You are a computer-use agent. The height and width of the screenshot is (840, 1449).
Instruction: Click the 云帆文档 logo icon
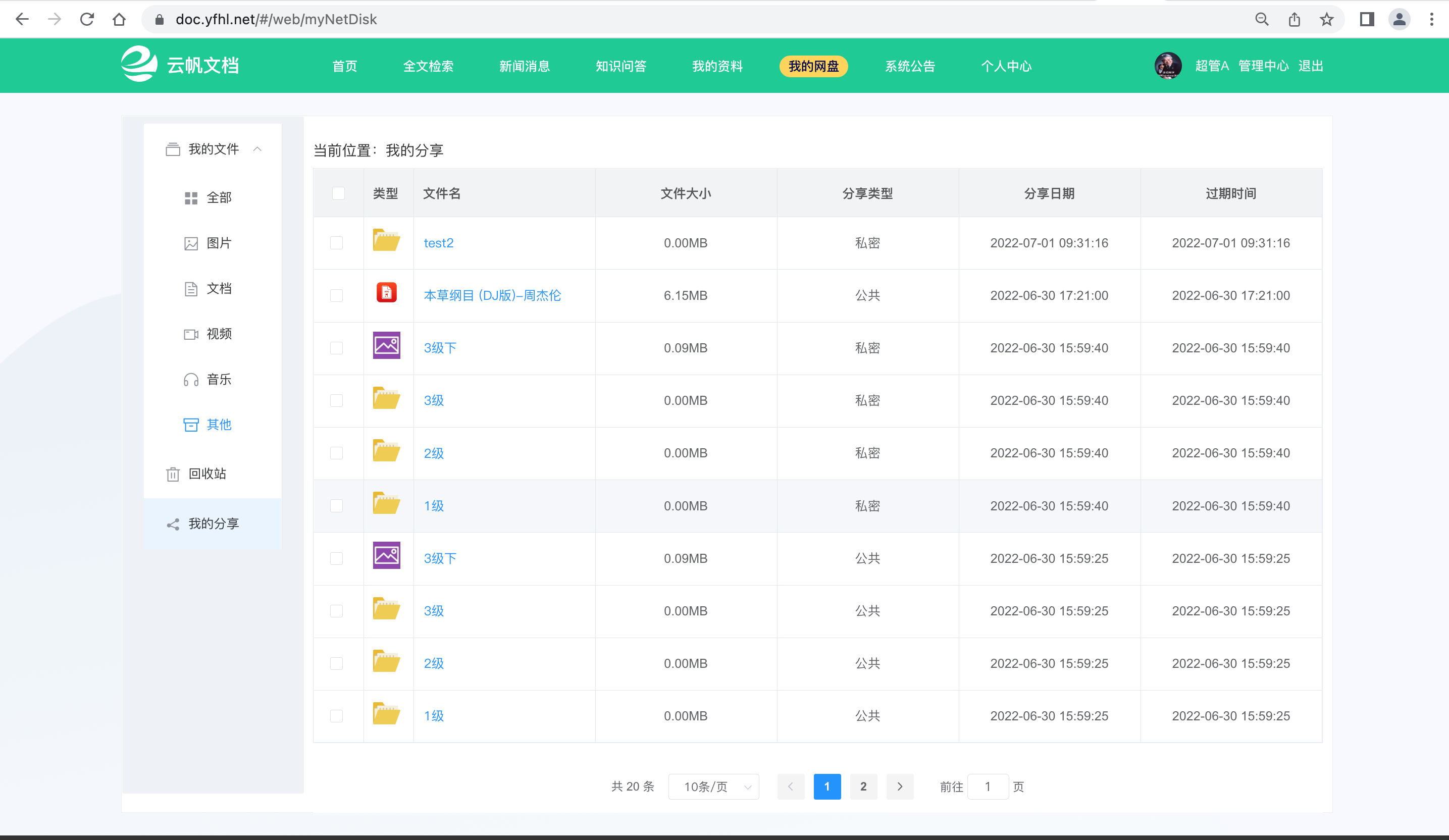(x=138, y=64)
